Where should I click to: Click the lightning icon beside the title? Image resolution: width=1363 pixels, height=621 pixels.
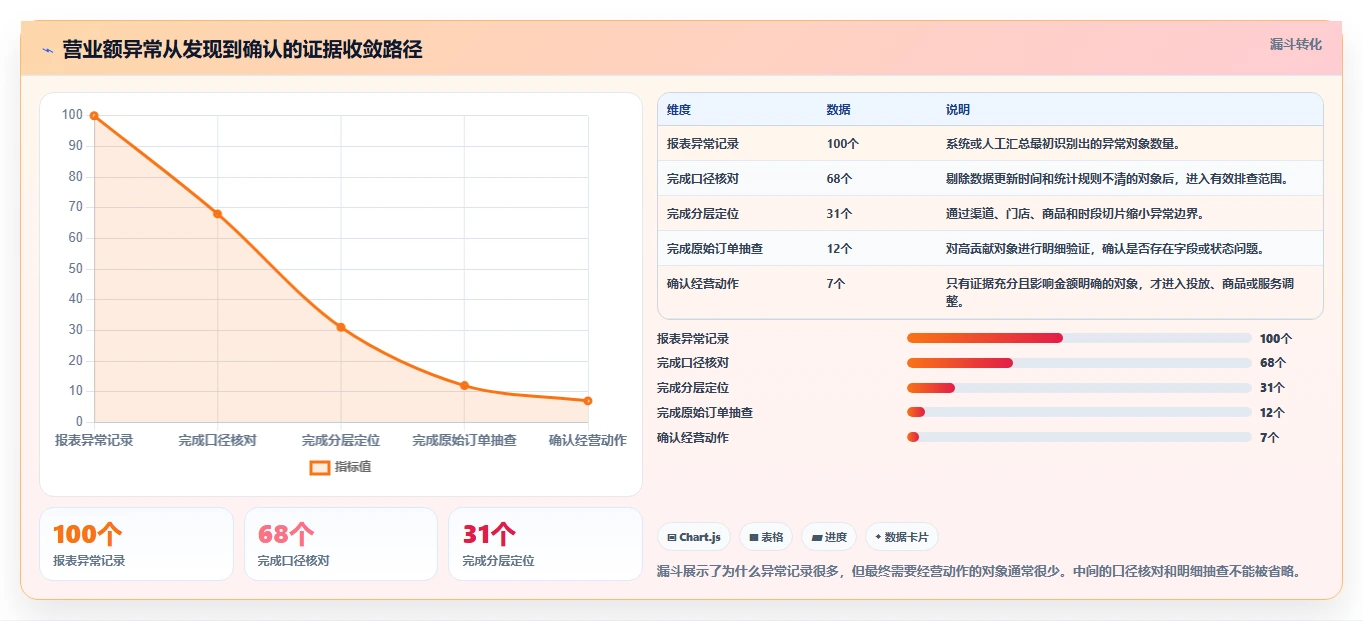pos(47,50)
